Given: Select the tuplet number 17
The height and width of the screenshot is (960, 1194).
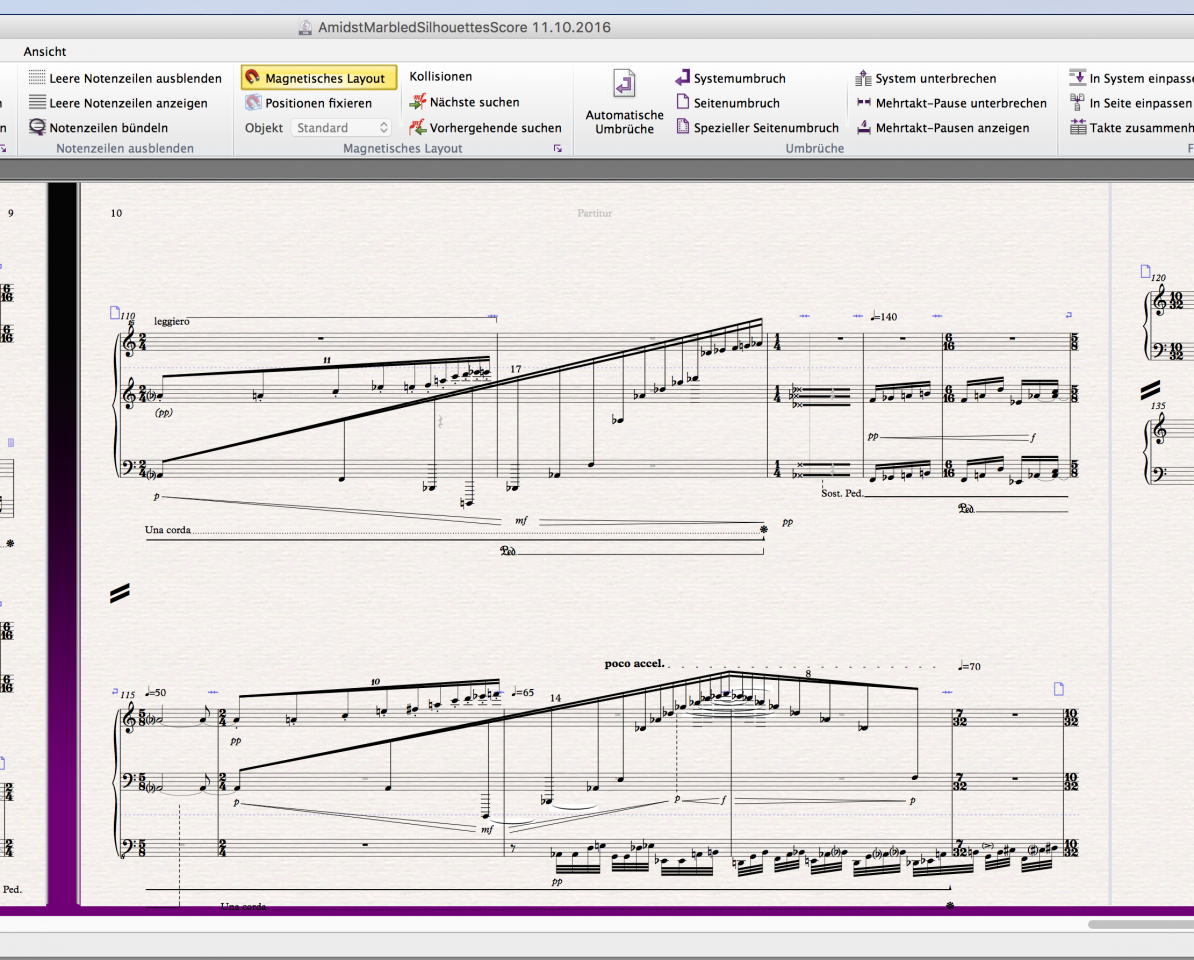Looking at the screenshot, I should [x=516, y=369].
